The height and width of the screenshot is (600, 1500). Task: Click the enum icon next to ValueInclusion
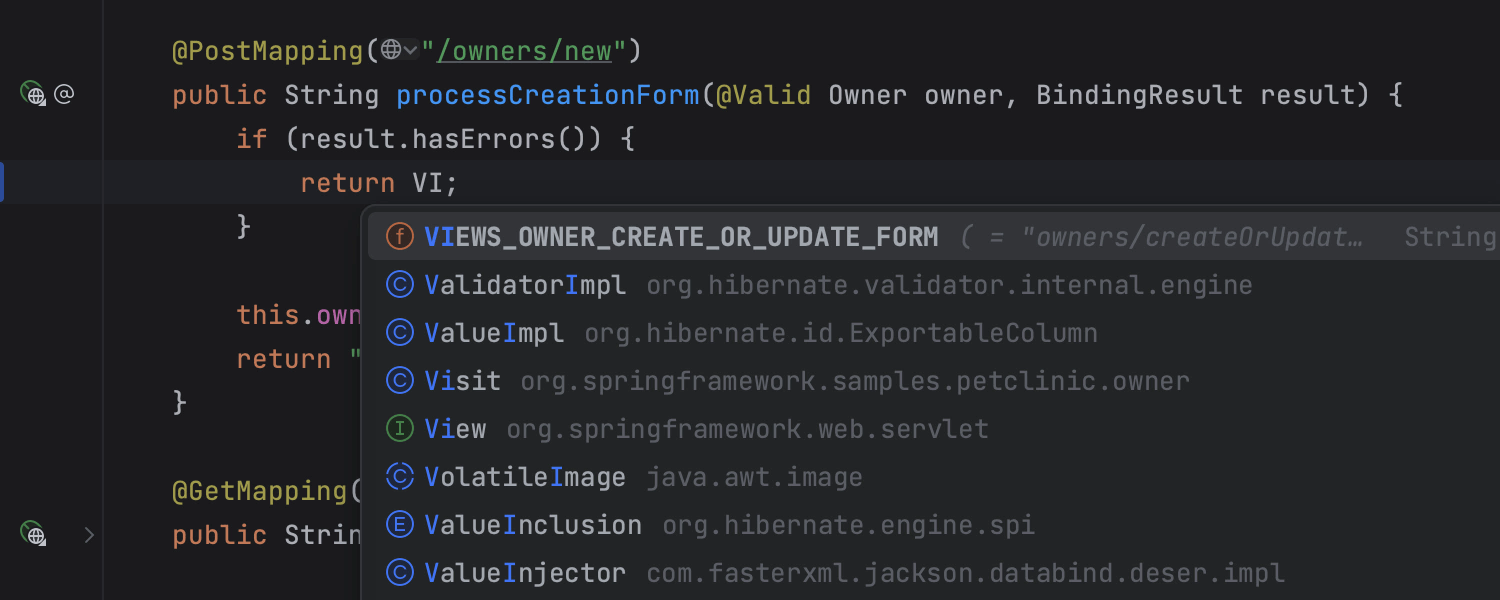click(x=400, y=525)
